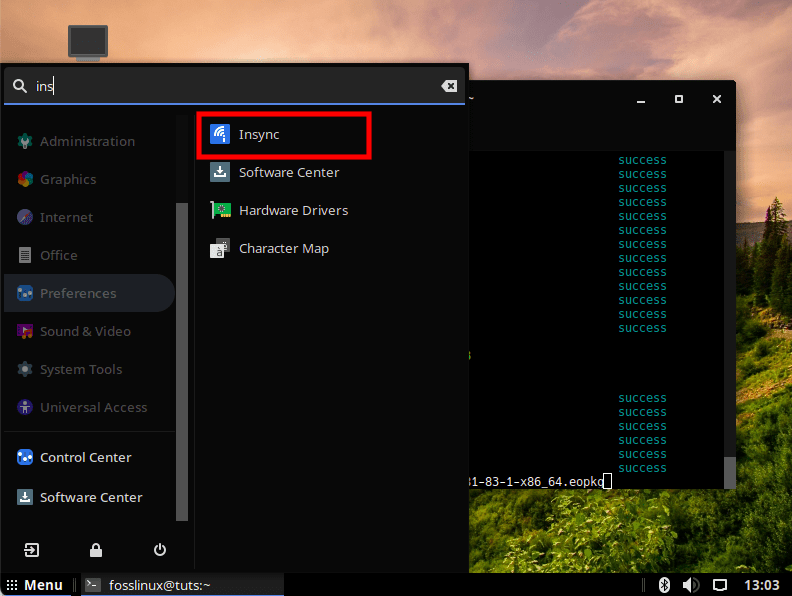Click the power shutdown icon
The width and height of the screenshot is (792, 596).
click(x=160, y=550)
